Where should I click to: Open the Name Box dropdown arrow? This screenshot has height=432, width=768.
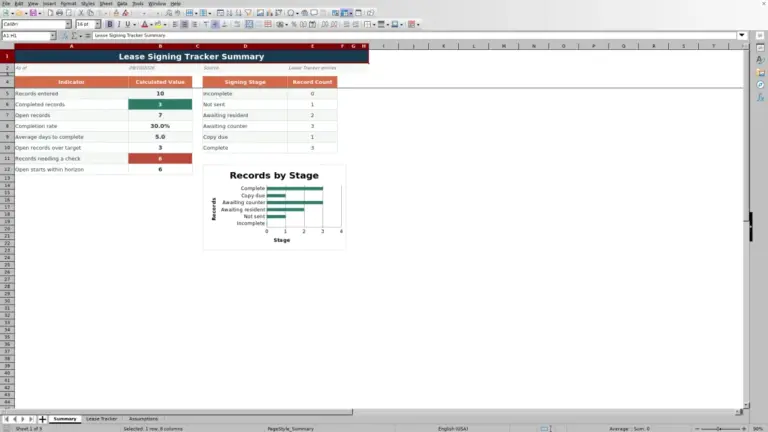tap(53, 36)
